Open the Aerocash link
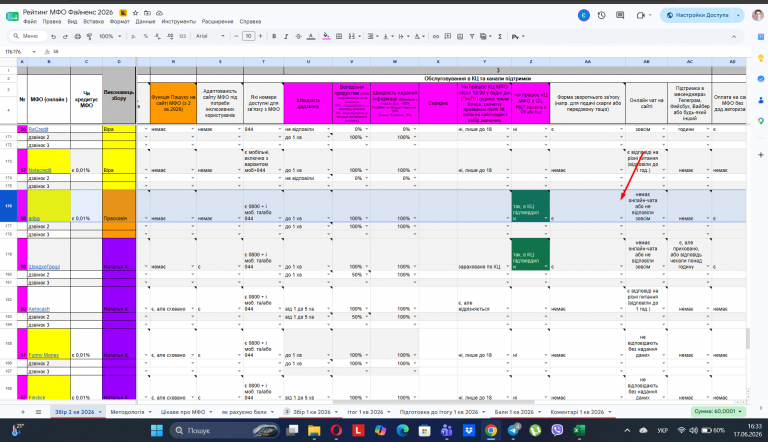This screenshot has height=442, width=768. [39, 309]
